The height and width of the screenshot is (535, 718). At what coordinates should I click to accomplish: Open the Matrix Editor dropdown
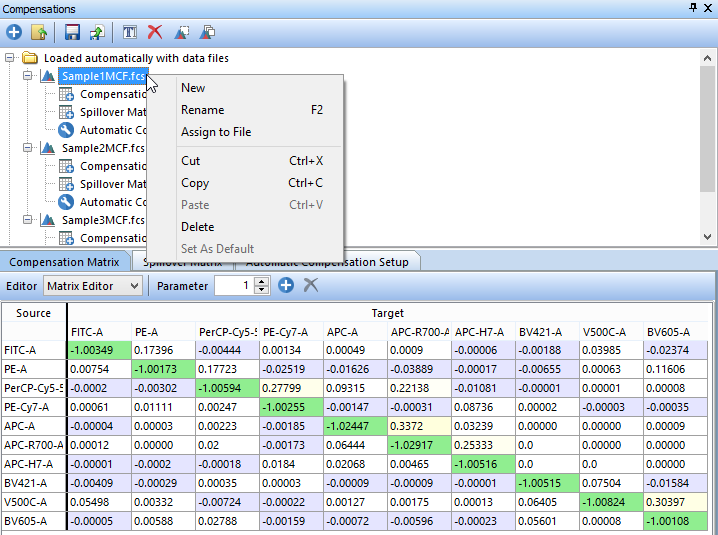(92, 286)
